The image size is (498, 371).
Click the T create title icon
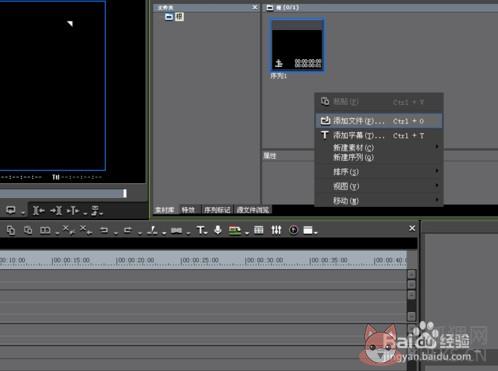pyautogui.click(x=200, y=230)
